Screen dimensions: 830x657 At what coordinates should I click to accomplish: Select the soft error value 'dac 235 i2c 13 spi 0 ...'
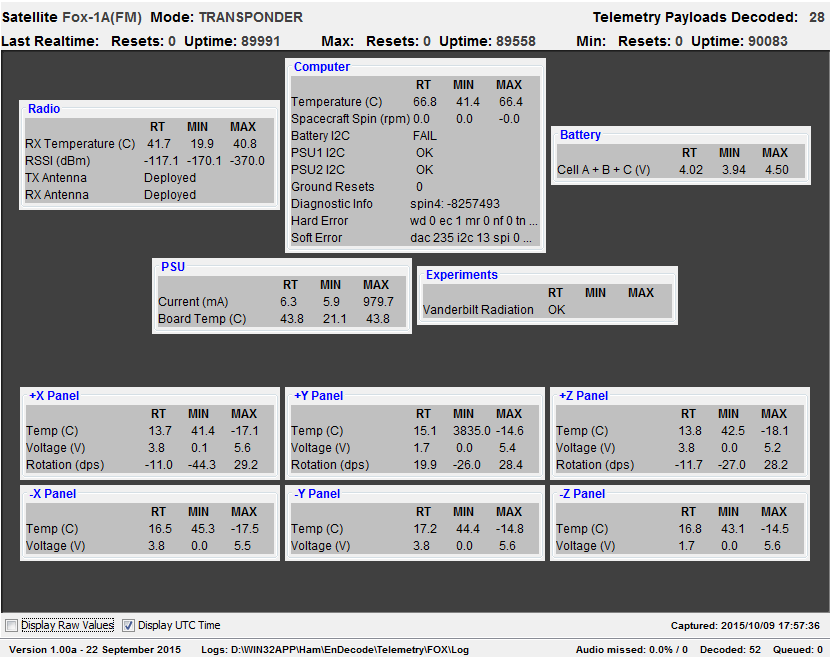(471, 238)
